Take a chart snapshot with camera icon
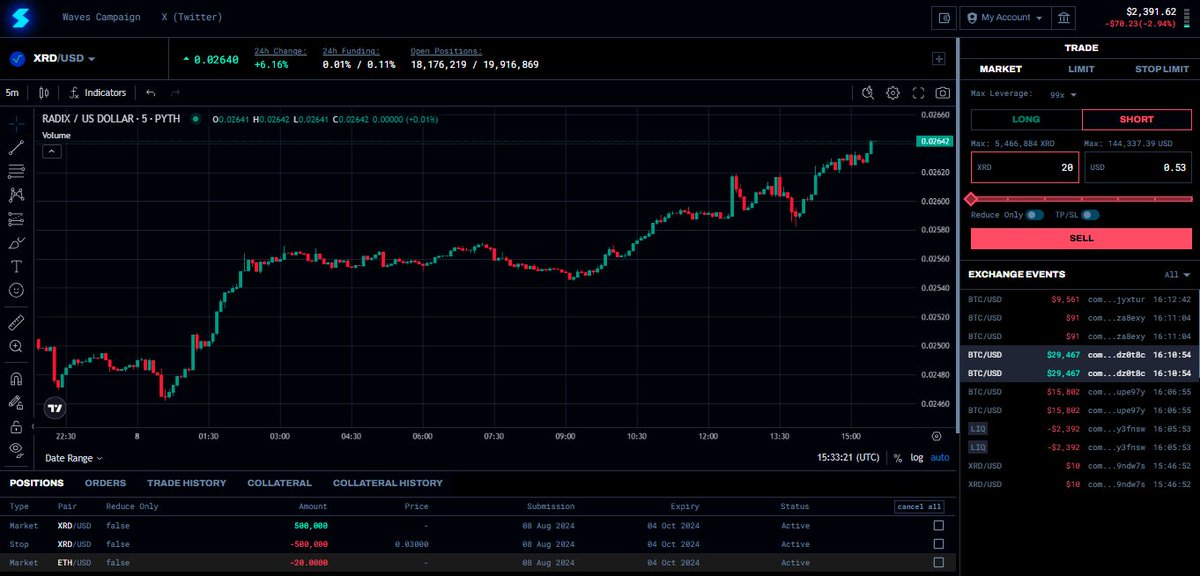This screenshot has width=1200, height=576. coord(943,92)
